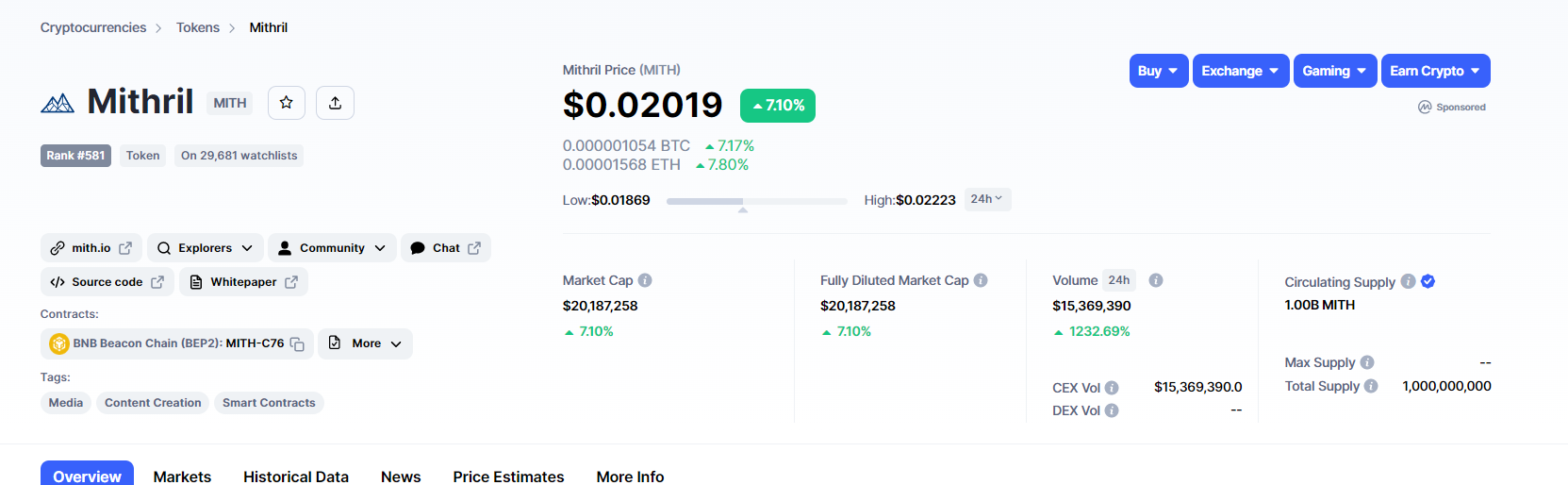This screenshot has width=1568, height=485.
Task: Switch to the More Info tab
Action: coord(630,477)
